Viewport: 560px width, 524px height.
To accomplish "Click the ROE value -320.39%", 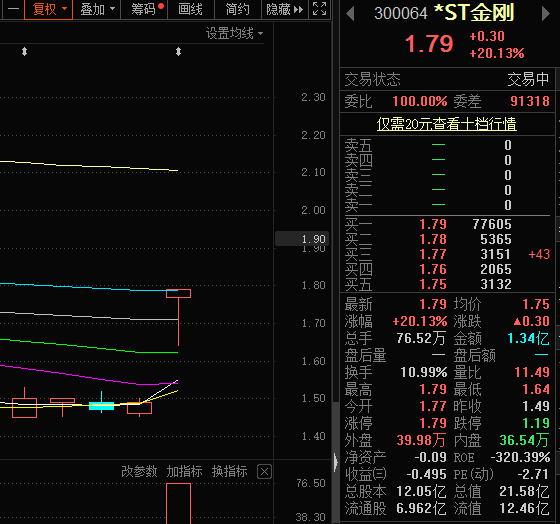I will [x=520, y=458].
